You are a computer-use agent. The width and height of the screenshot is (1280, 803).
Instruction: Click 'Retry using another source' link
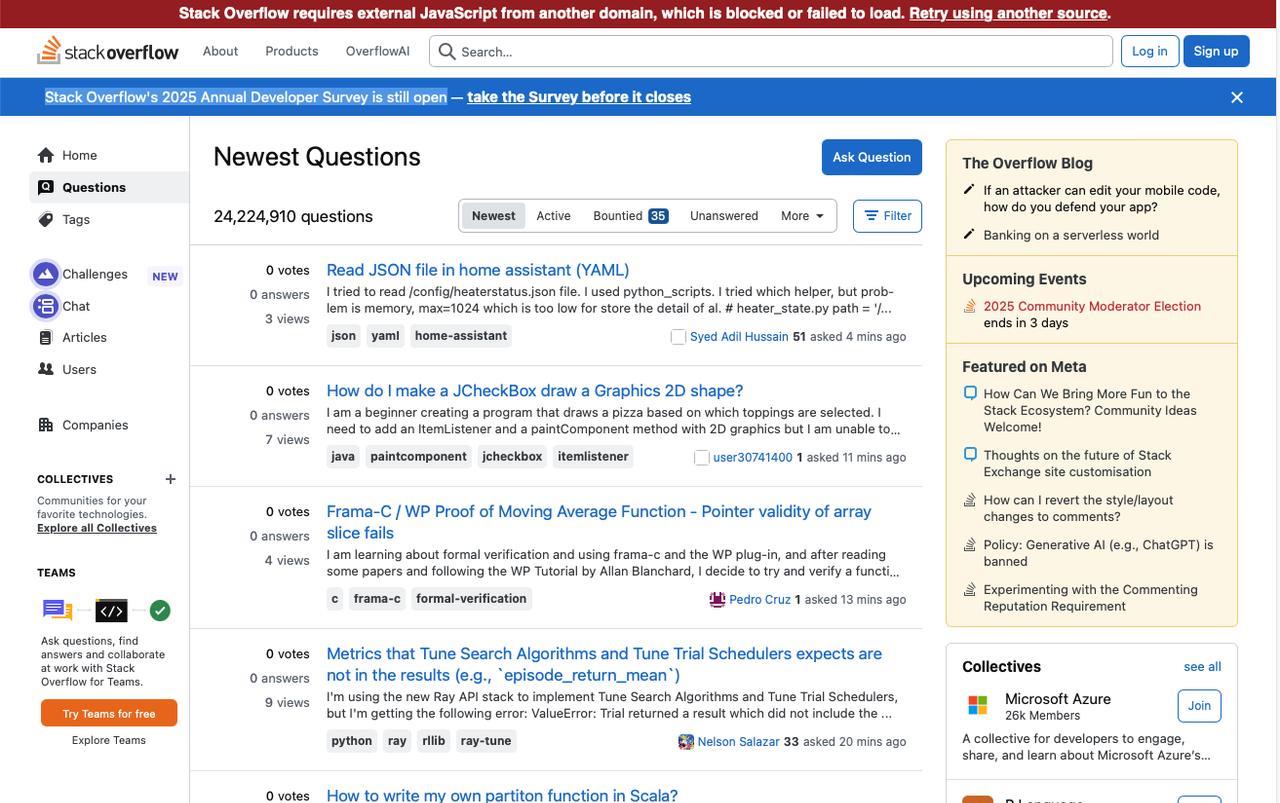1008,13
